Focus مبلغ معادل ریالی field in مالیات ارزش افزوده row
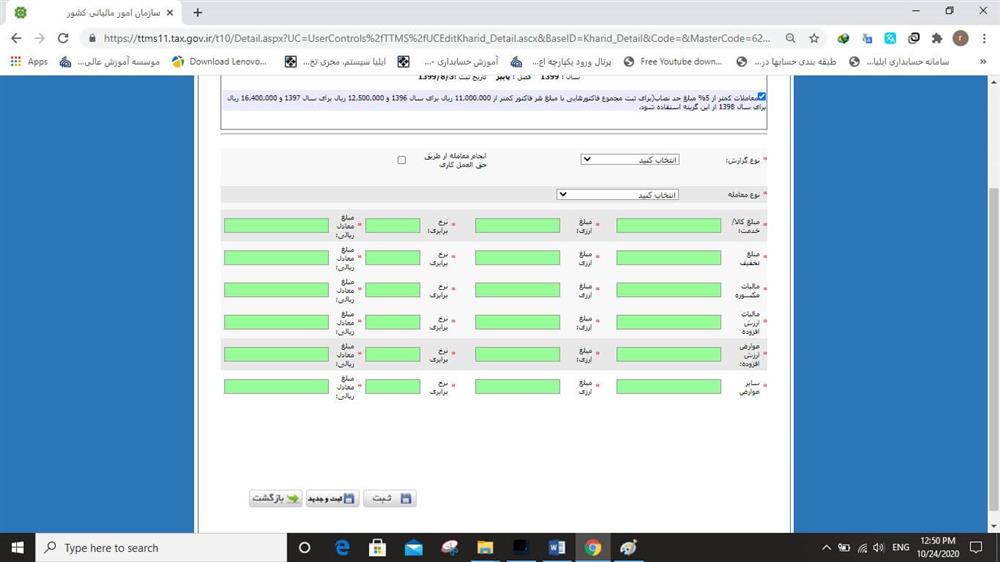Image resolution: width=1000 pixels, height=562 pixels. point(276,322)
